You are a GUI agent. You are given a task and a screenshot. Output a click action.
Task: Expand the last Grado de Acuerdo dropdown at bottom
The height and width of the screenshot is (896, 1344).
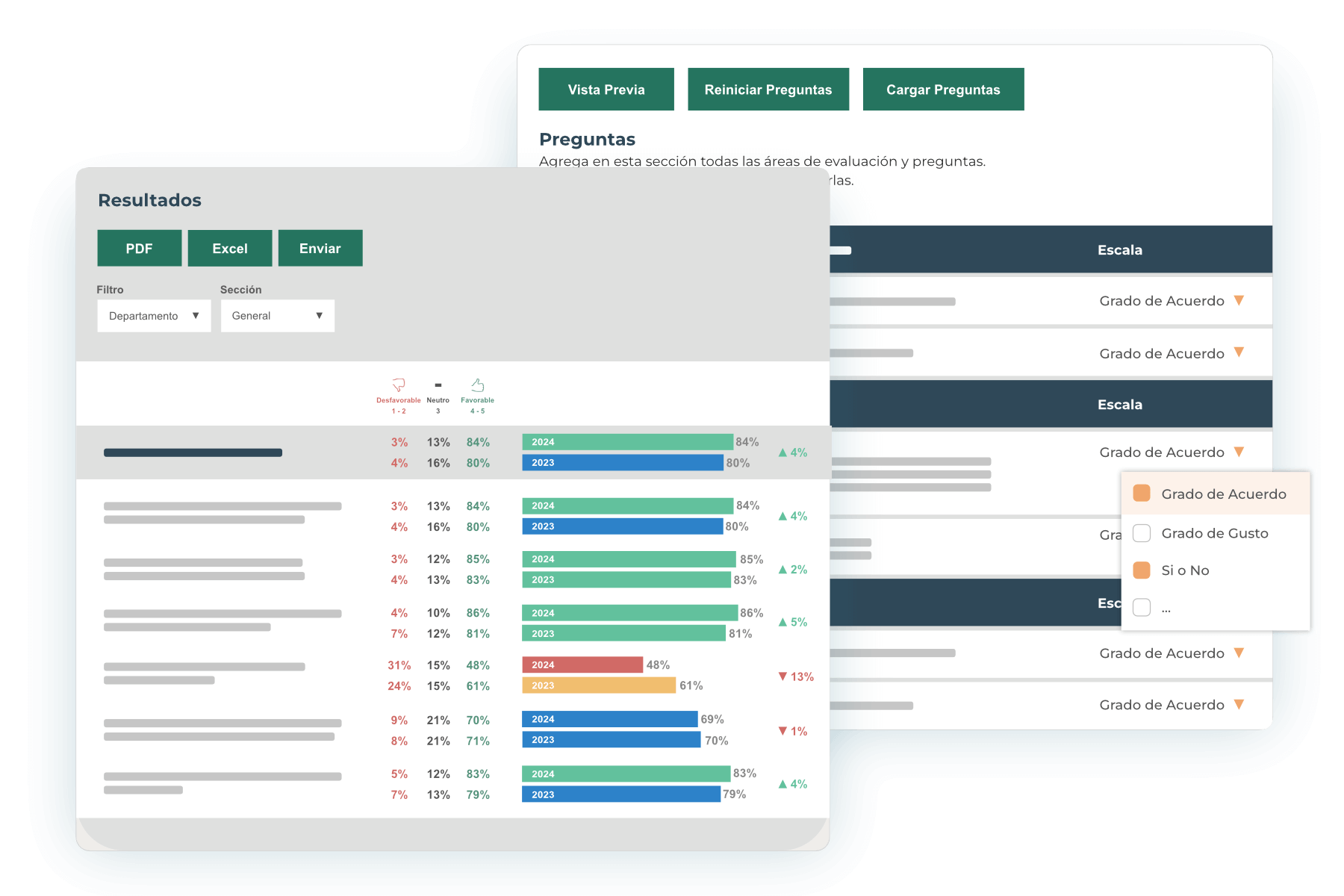[x=1239, y=704]
